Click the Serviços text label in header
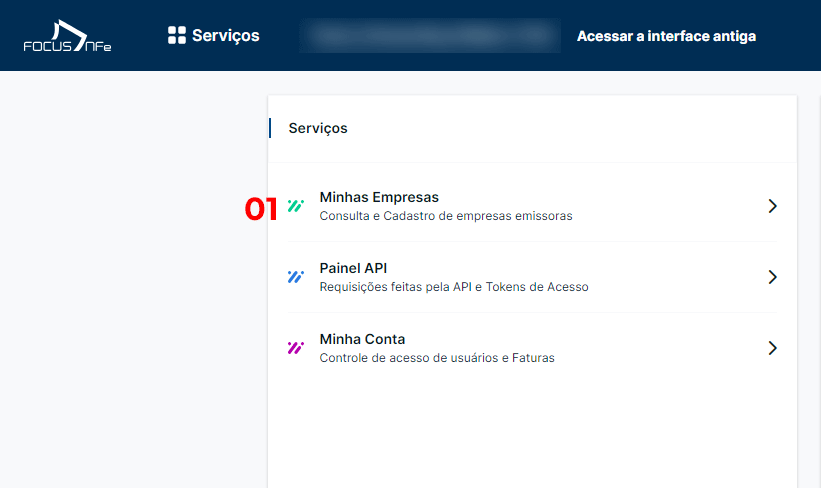This screenshot has width=821, height=488. click(226, 36)
